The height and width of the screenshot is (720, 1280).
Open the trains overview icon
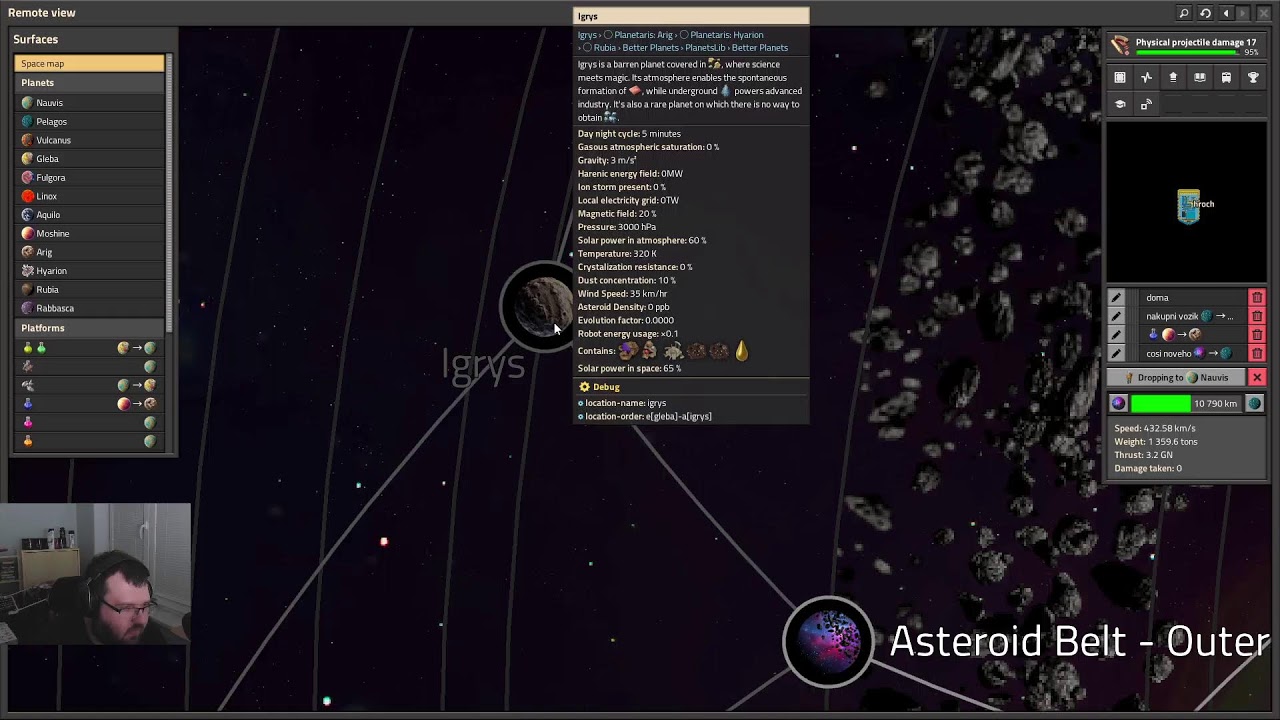pos(1226,77)
